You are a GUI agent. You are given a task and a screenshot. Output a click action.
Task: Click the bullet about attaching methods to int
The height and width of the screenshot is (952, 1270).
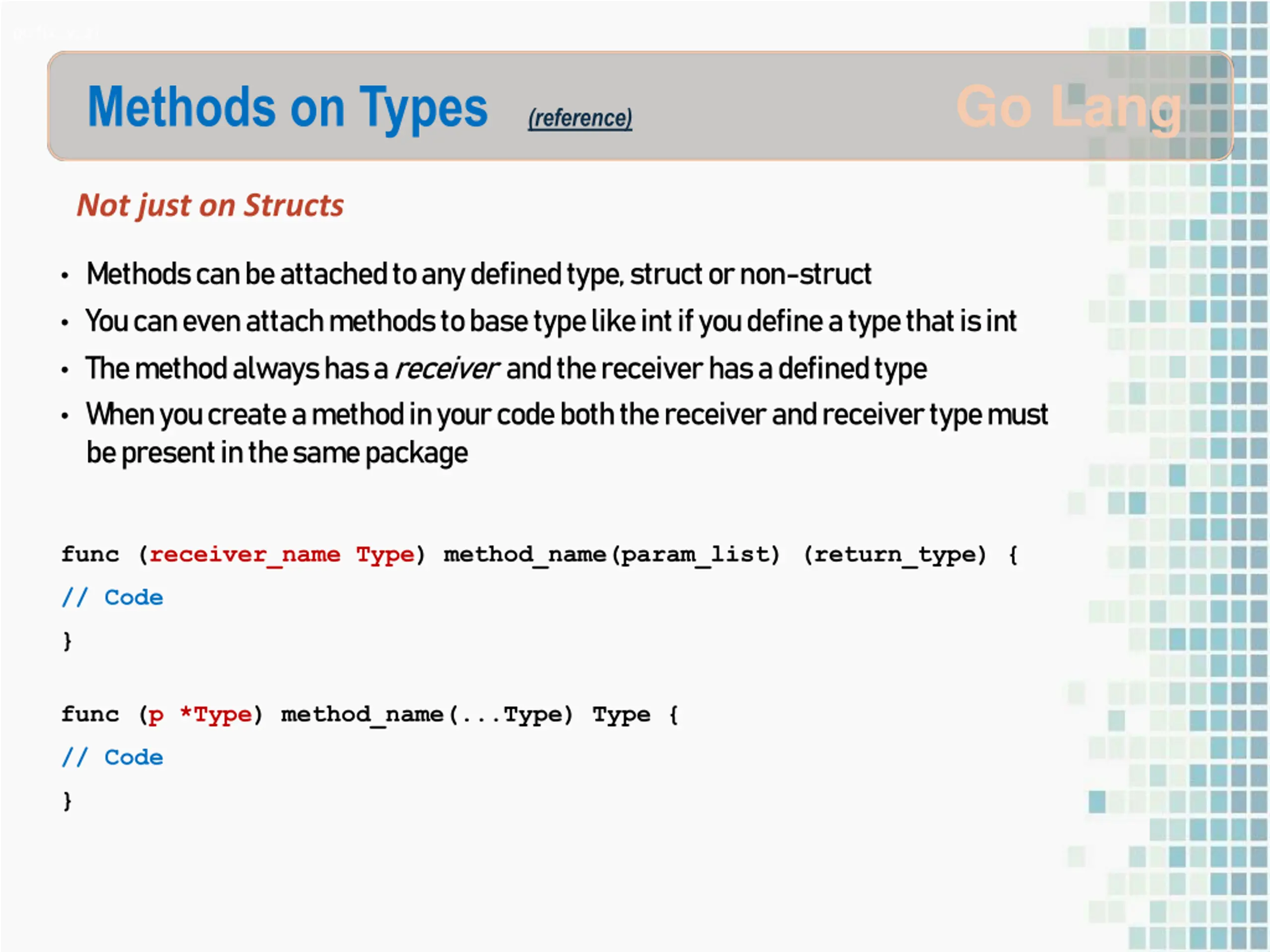(x=551, y=321)
